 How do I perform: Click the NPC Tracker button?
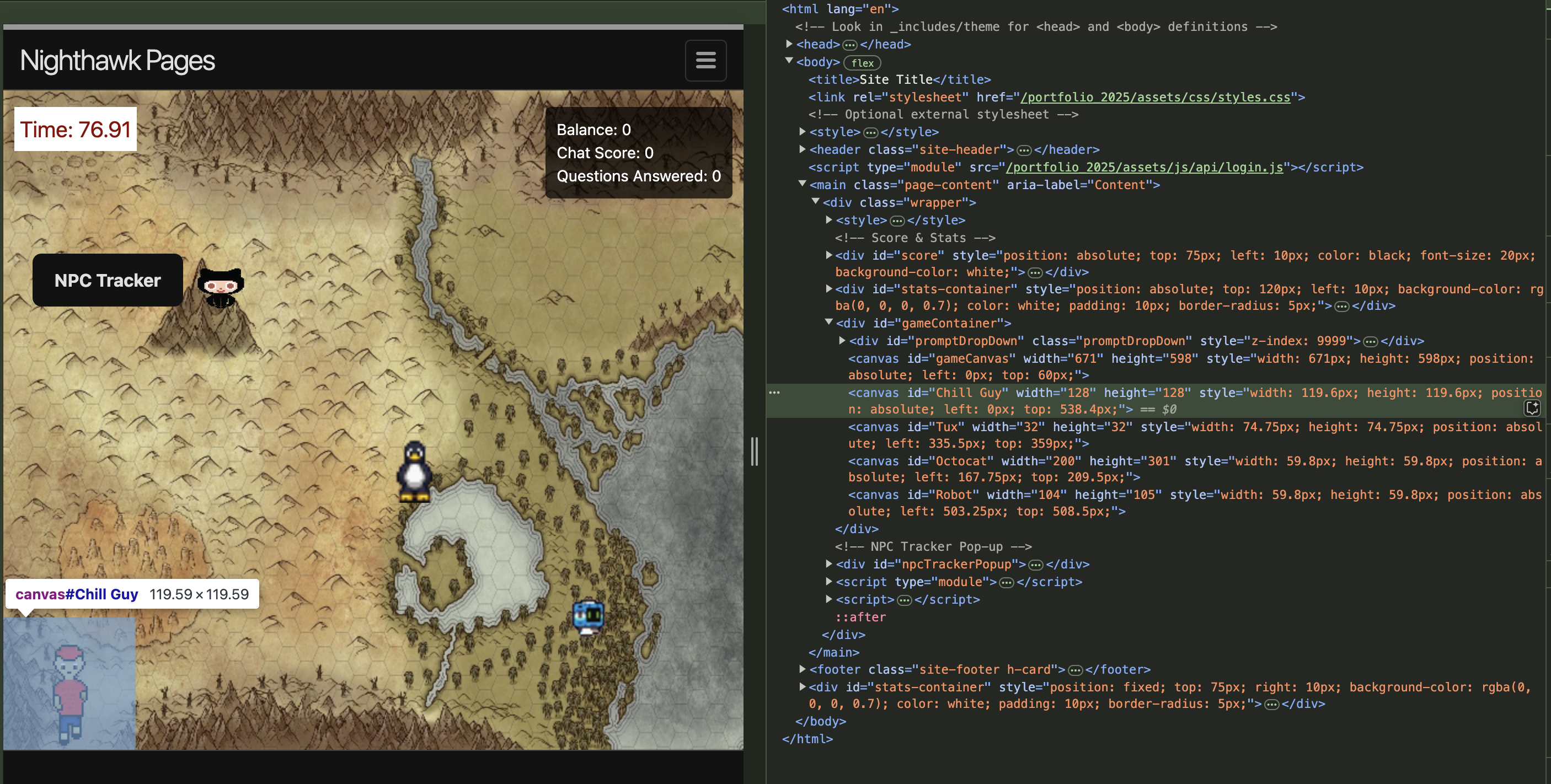tap(108, 281)
